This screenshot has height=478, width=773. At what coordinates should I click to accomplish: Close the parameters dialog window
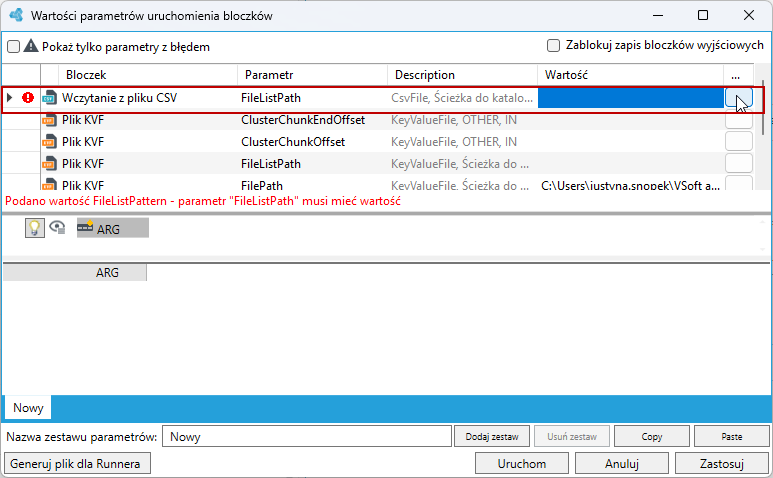[748, 15]
